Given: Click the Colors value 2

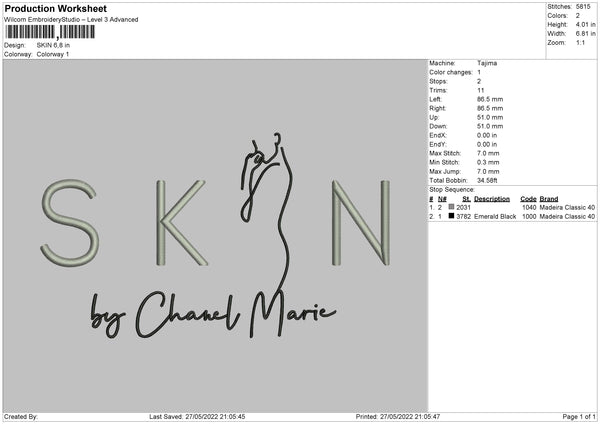Looking at the screenshot, I should [x=577, y=16].
